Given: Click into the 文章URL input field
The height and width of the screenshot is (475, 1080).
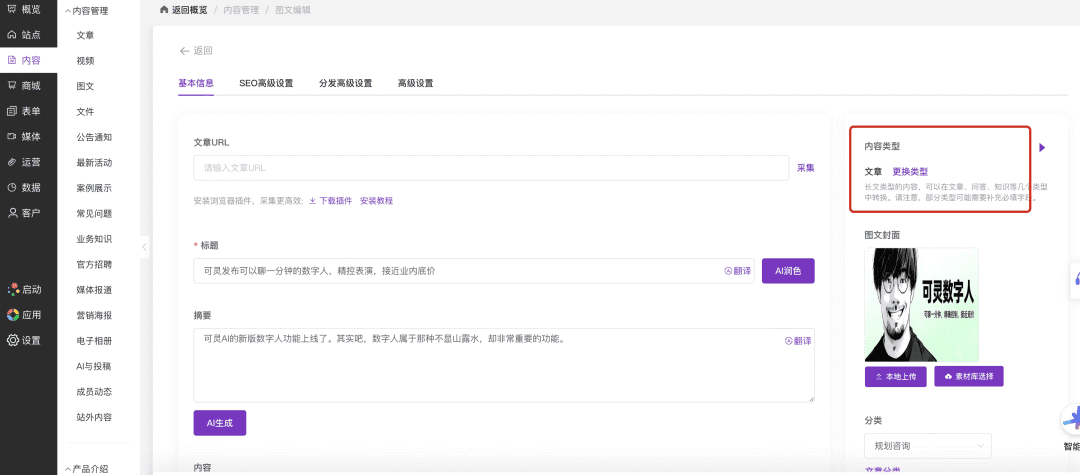Looking at the screenshot, I should tap(491, 168).
